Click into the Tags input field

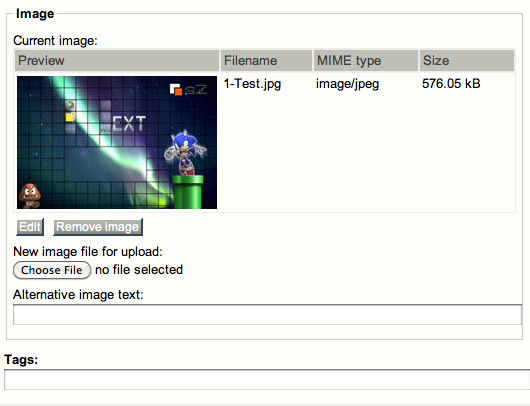[267, 379]
